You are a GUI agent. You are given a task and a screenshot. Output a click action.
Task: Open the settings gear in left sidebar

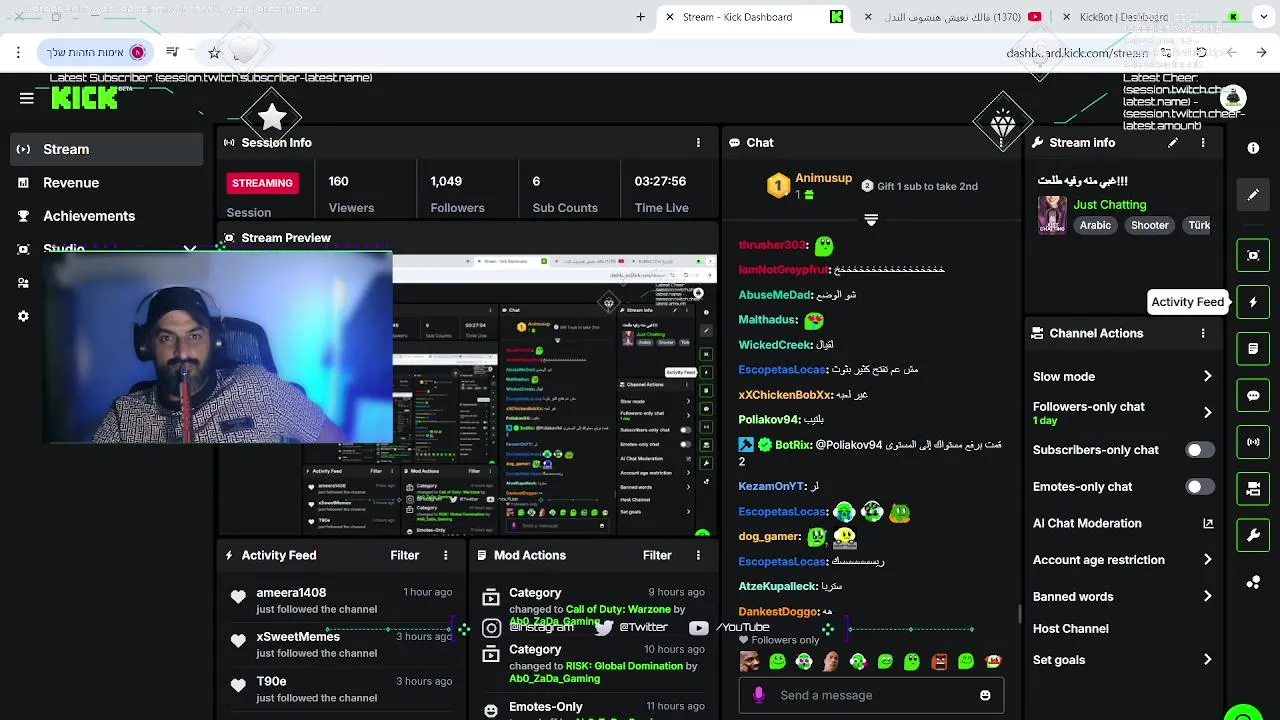[23, 316]
